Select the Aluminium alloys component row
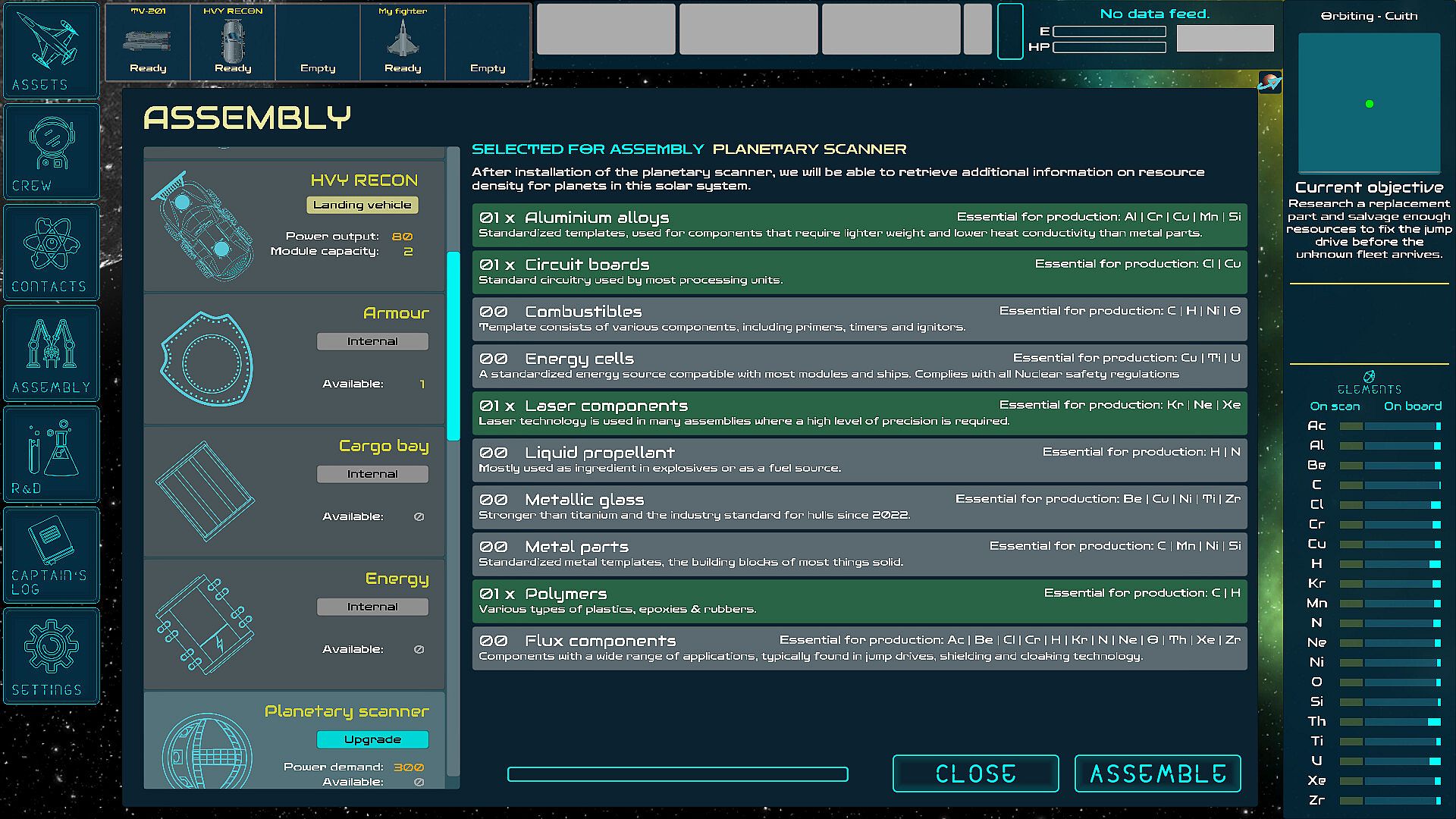The image size is (1456, 819). click(x=859, y=224)
